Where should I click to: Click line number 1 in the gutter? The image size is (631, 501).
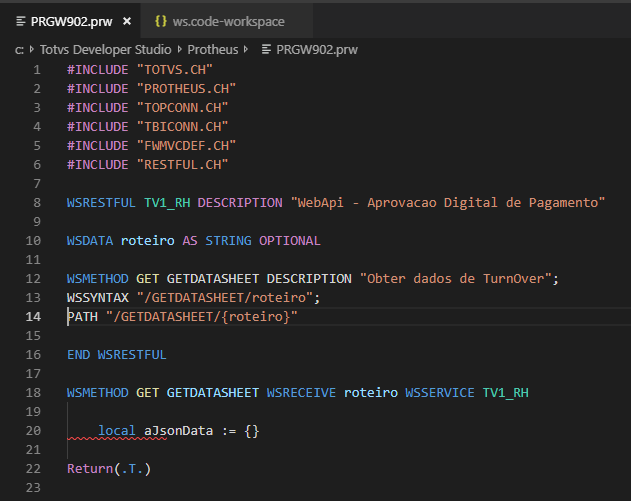pyautogui.click(x=37, y=70)
